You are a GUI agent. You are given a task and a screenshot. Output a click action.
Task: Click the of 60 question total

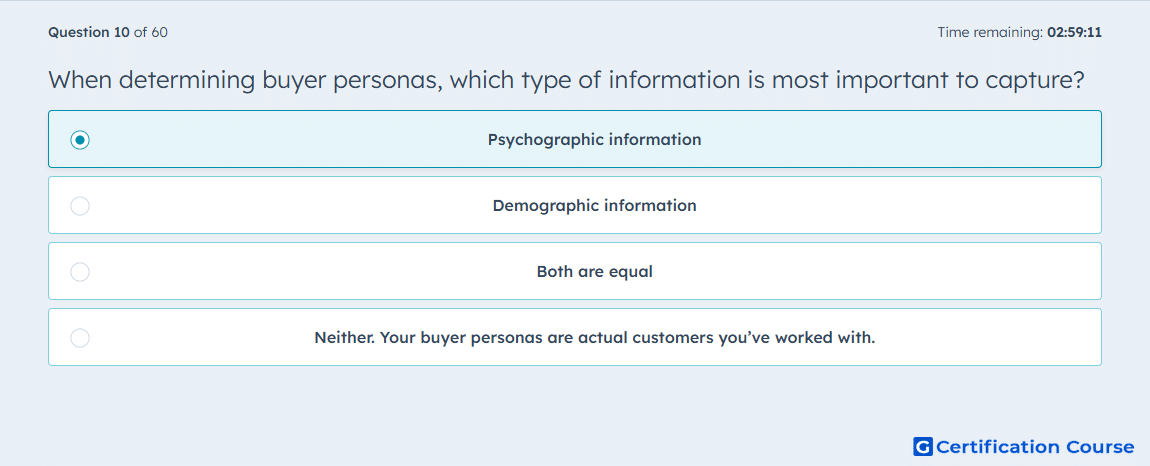150,32
